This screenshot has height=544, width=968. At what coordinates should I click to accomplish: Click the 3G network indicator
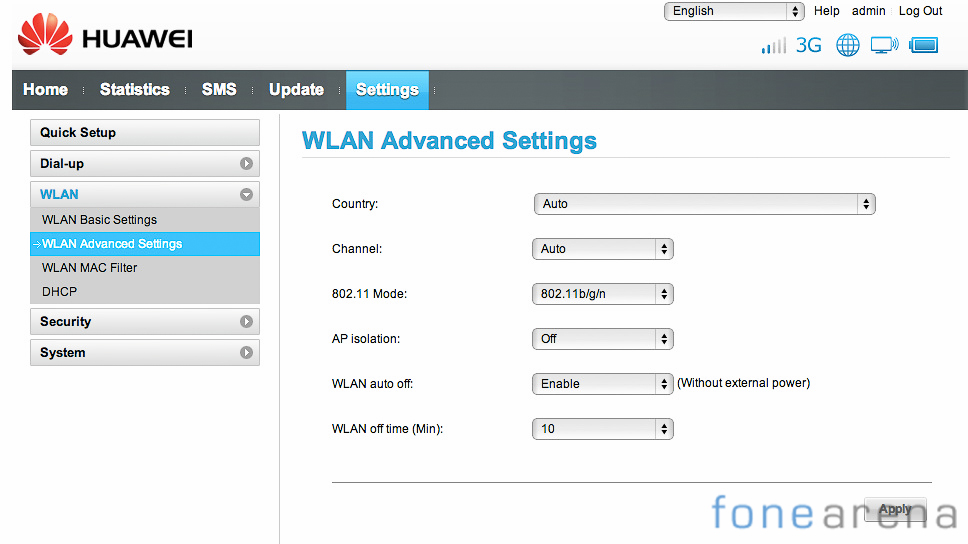click(809, 45)
